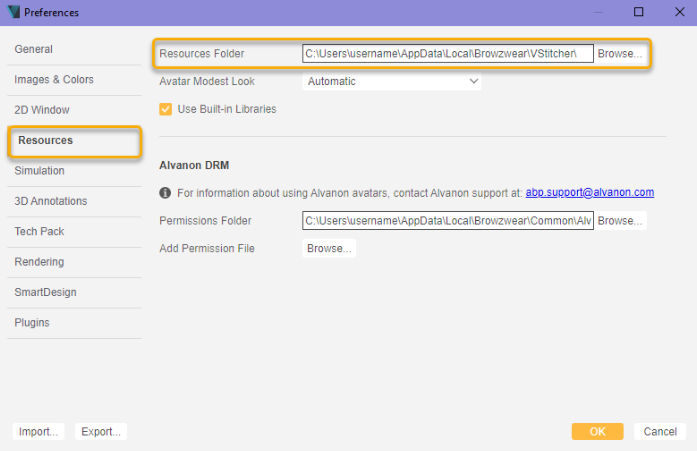Close the Preferences window
The image size is (697, 451).
click(x=680, y=12)
